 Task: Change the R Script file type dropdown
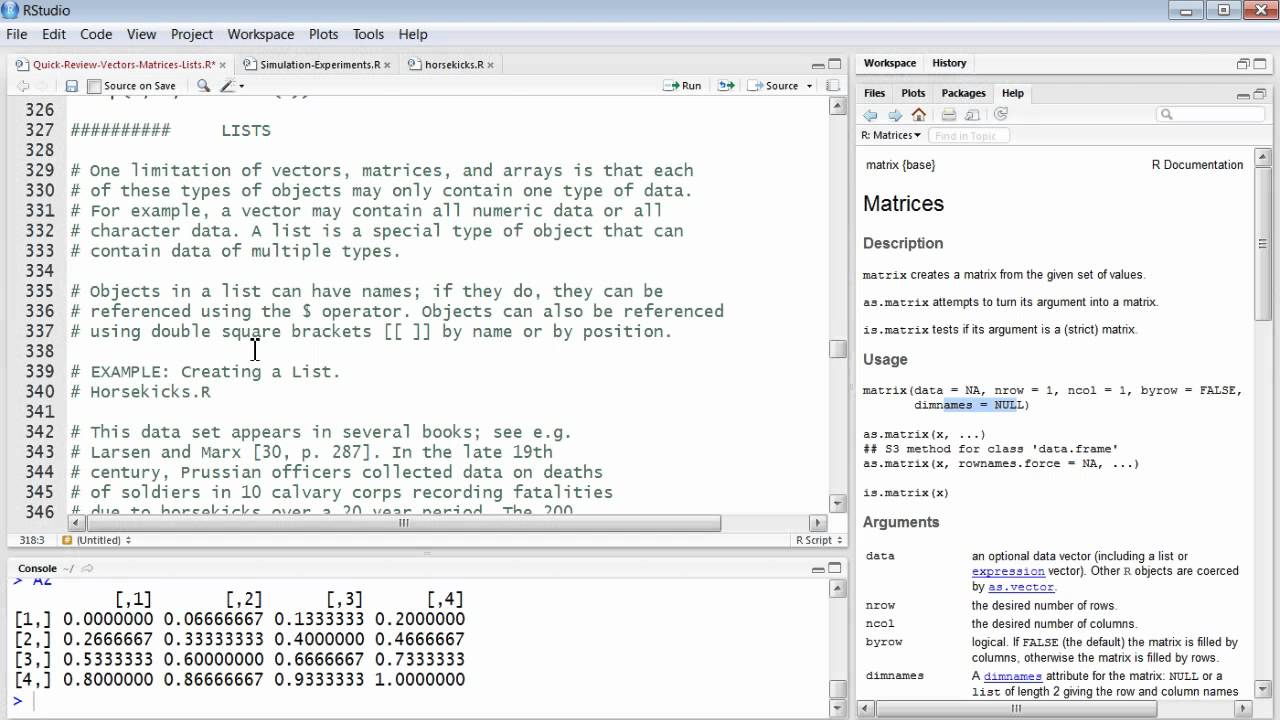819,540
